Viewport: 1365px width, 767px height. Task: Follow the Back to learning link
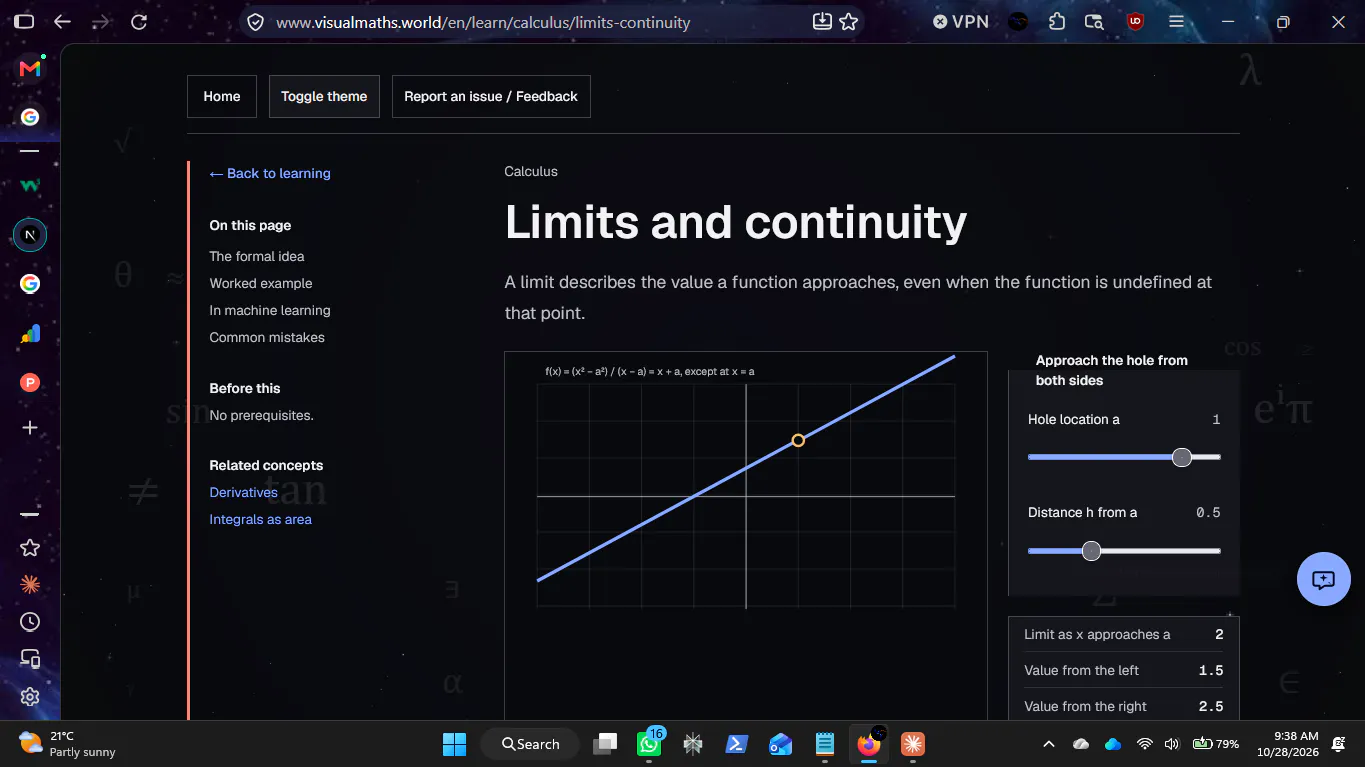coord(270,174)
